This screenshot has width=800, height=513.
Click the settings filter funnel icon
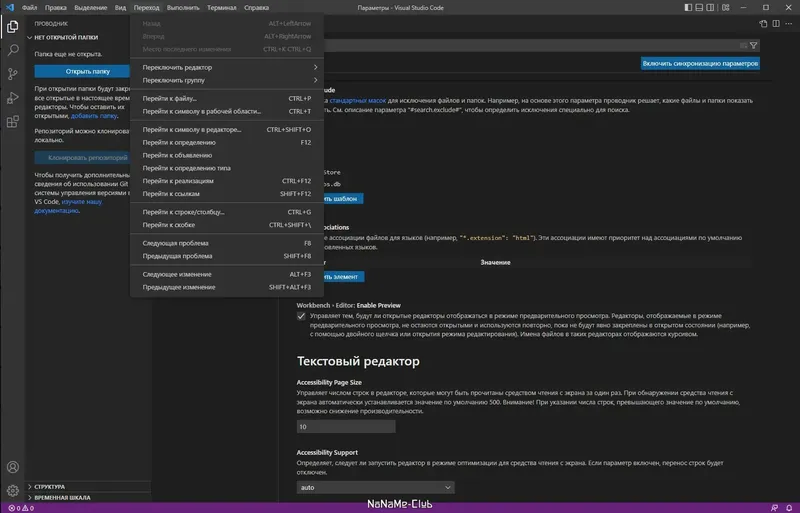[754, 45]
